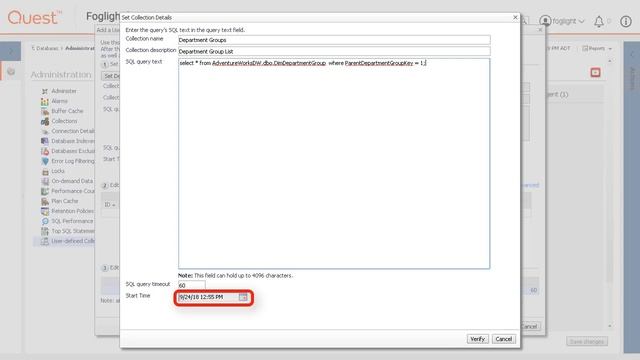Screen dimensions: 640x360
Task: Select Locks in Administration list
Action: coord(58,171)
